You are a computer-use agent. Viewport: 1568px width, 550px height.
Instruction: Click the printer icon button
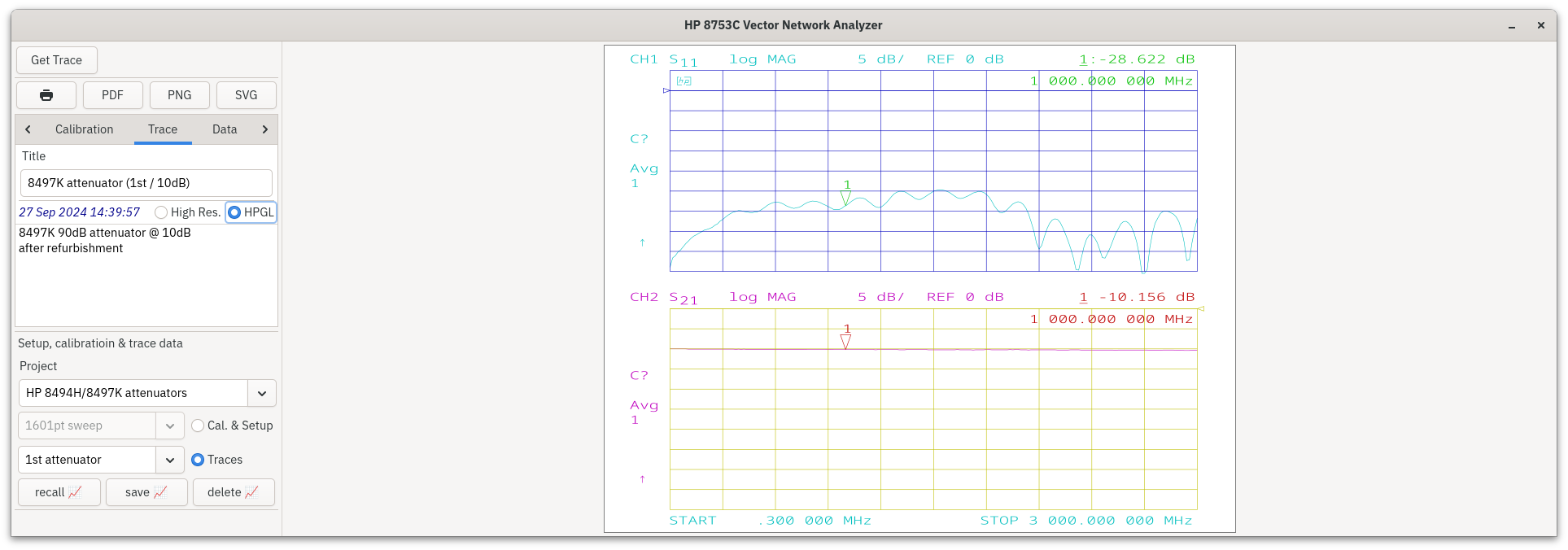point(46,95)
